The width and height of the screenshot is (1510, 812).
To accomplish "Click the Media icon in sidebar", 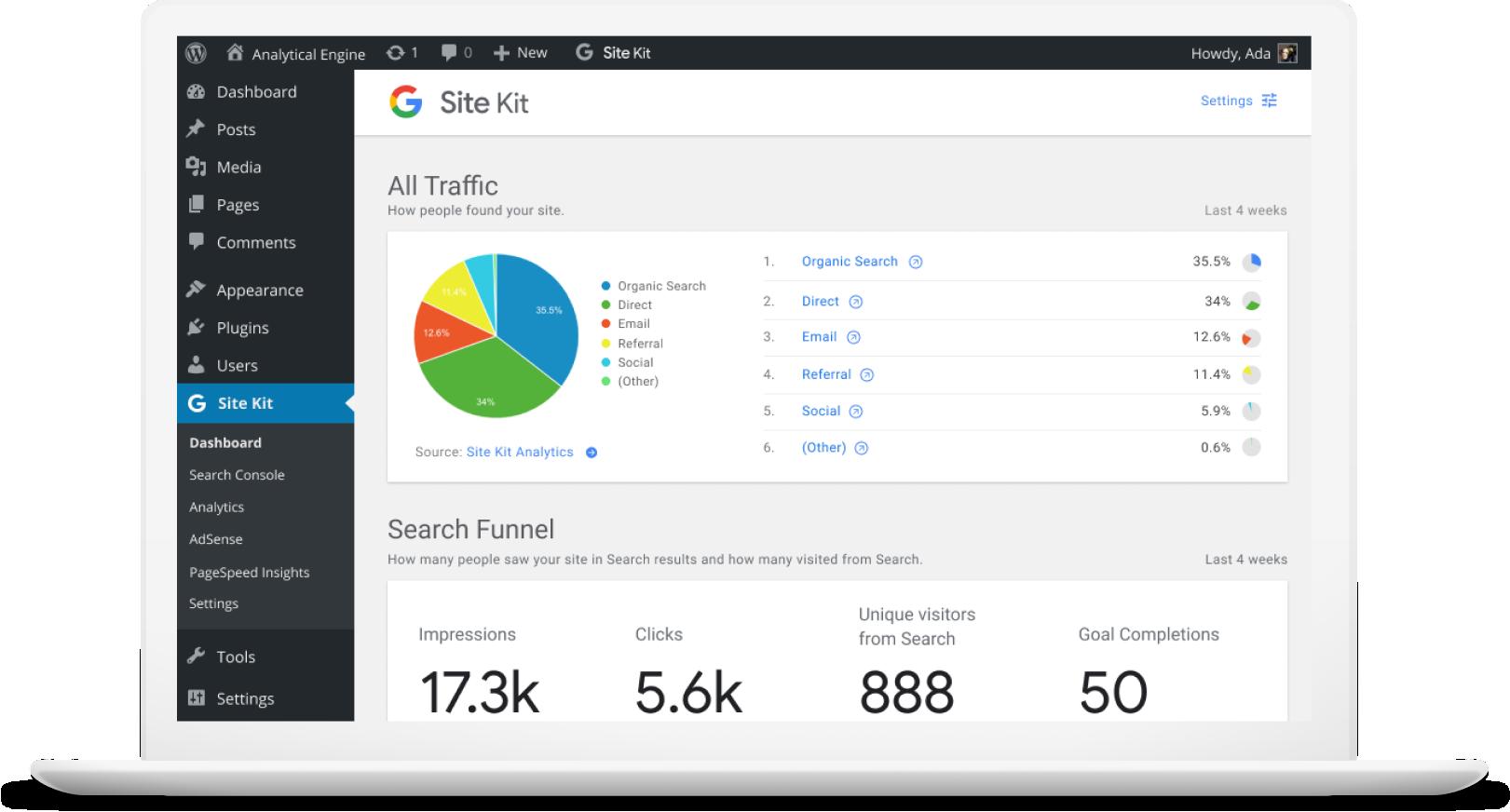I will pyautogui.click(x=196, y=167).
